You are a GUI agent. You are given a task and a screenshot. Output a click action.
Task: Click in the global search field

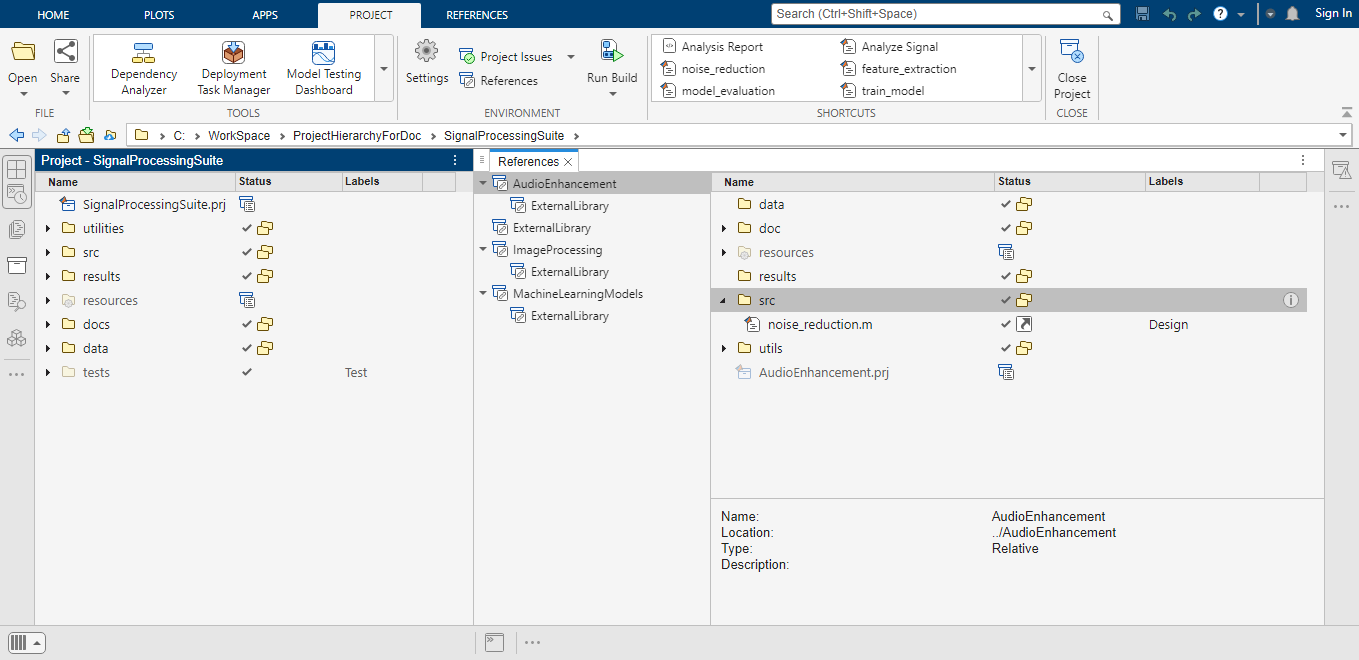(940, 15)
